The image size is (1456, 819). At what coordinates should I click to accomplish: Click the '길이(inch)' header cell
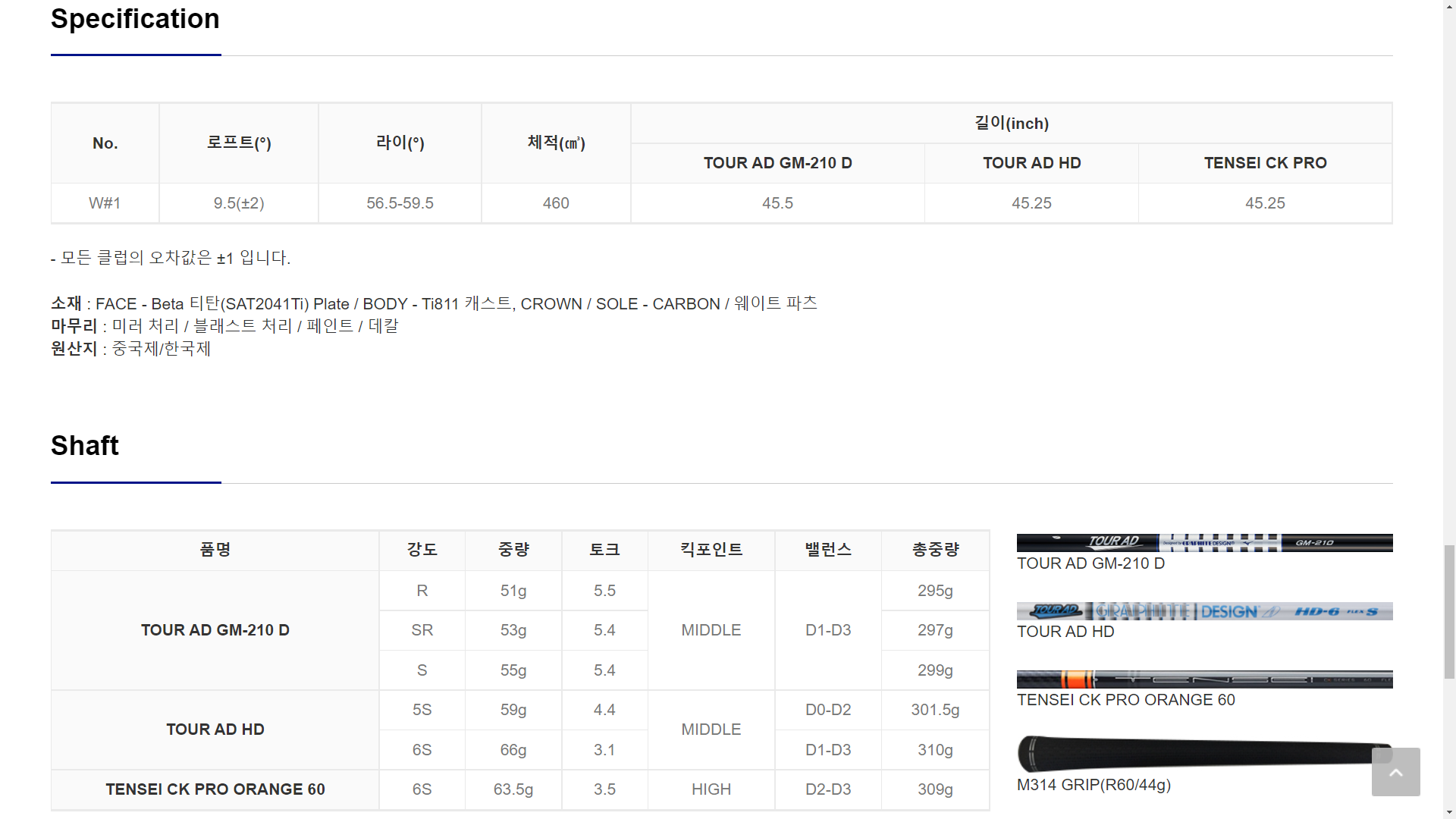pos(1012,124)
